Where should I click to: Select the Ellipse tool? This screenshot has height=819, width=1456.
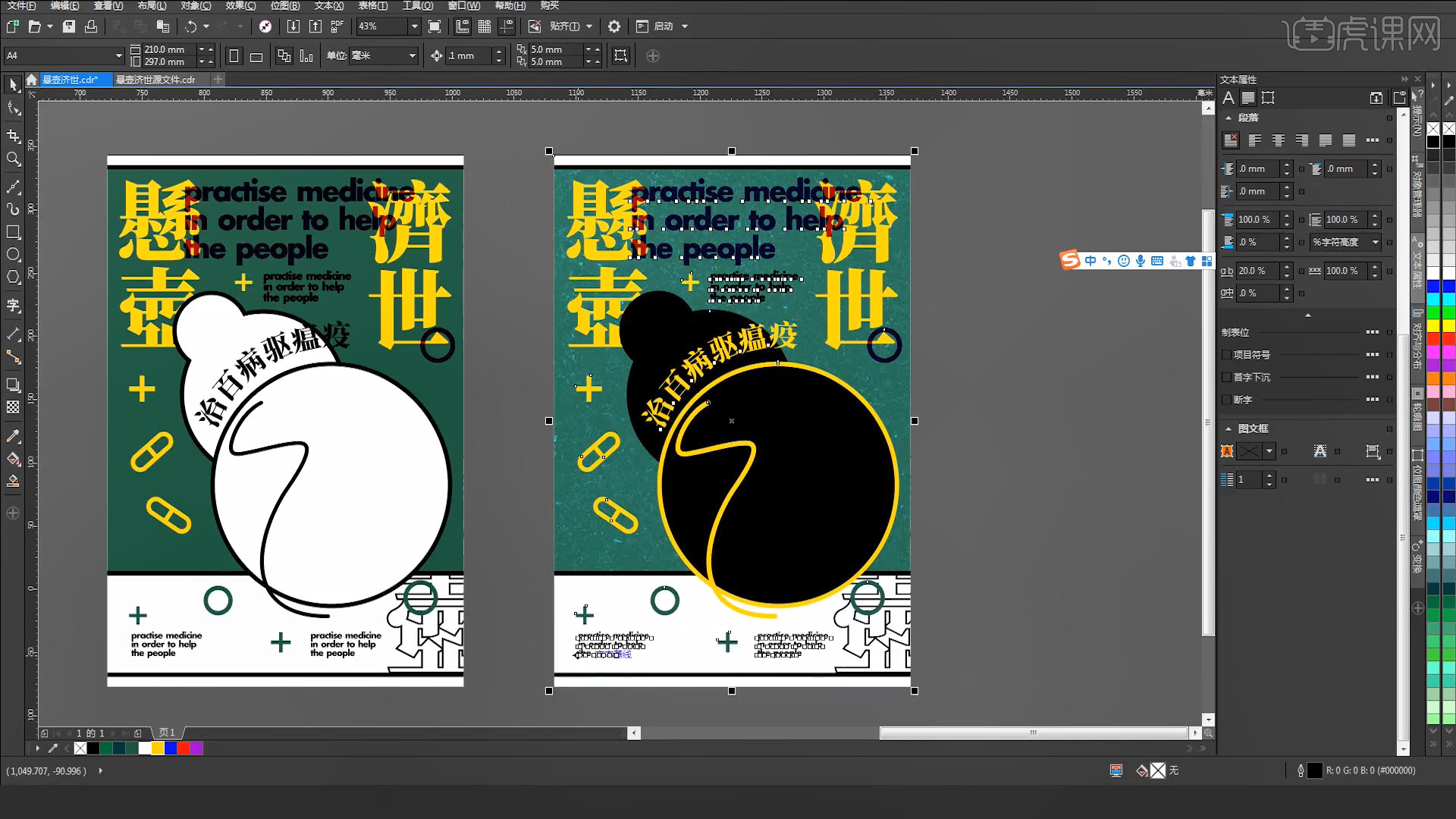pyautogui.click(x=13, y=255)
